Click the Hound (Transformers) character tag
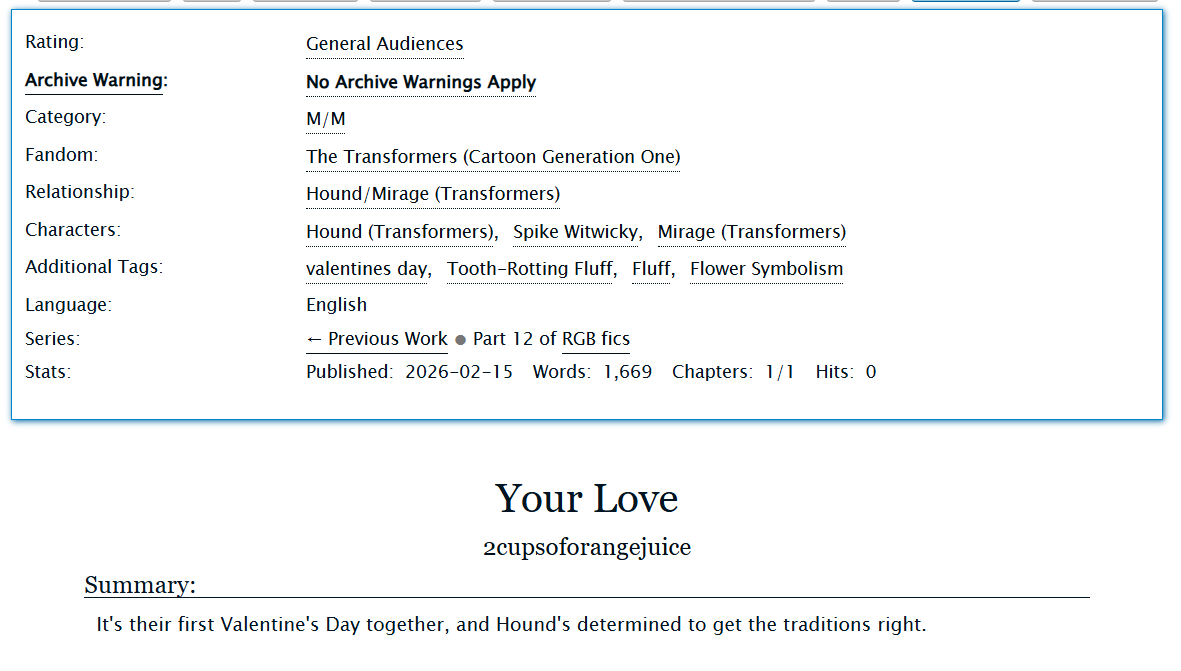 pos(400,232)
